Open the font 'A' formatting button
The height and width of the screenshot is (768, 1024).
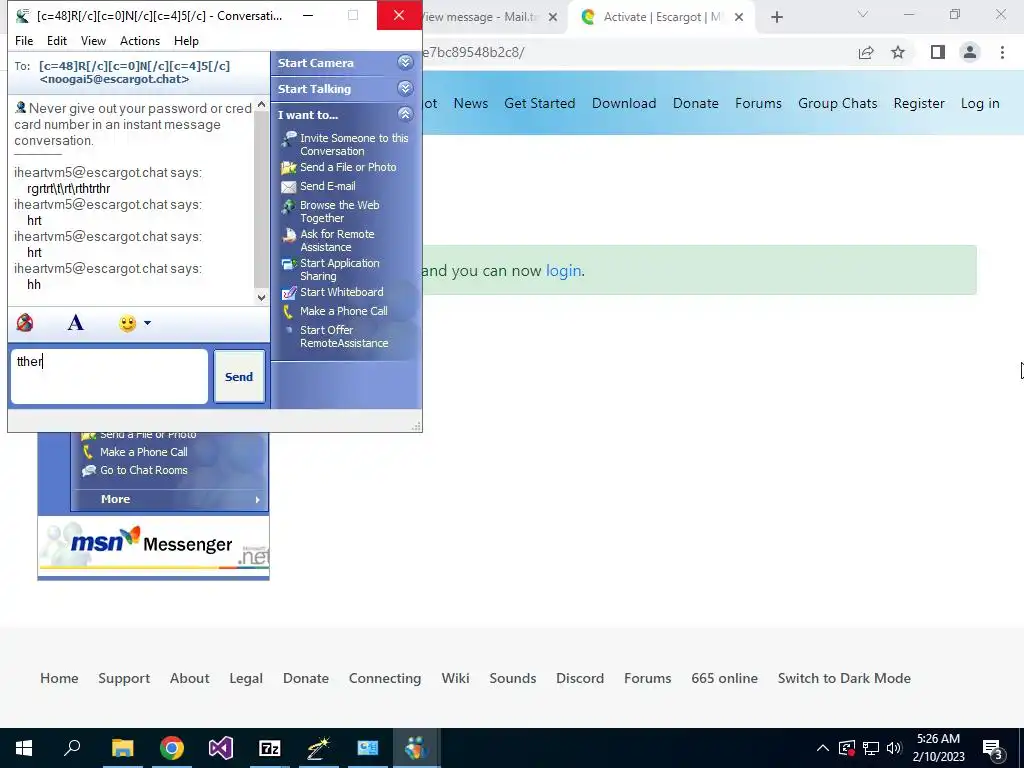(76, 323)
